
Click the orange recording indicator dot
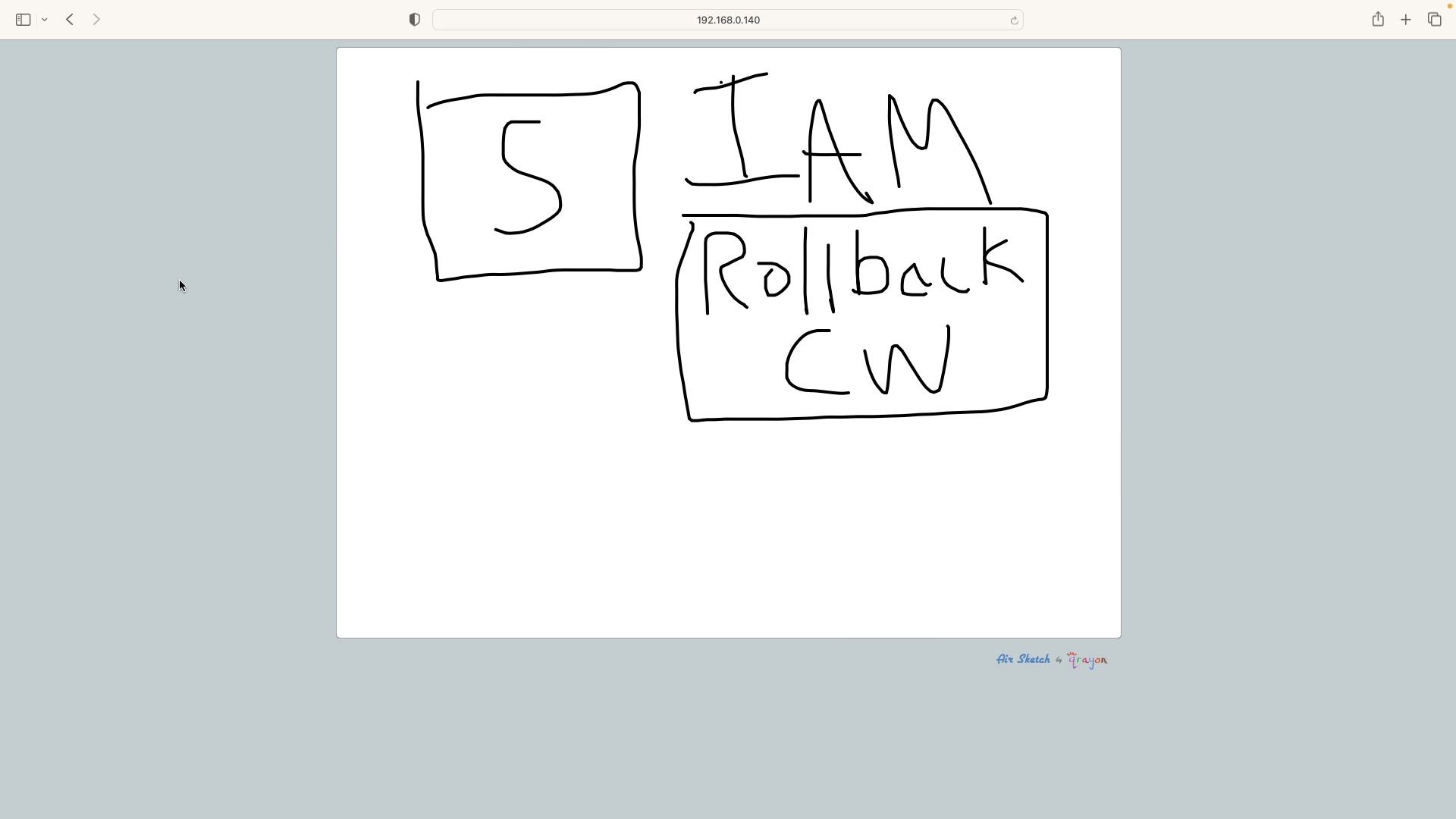click(1450, 6)
